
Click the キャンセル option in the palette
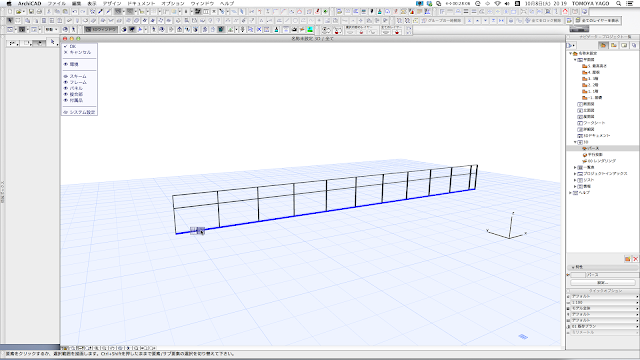pos(80,52)
